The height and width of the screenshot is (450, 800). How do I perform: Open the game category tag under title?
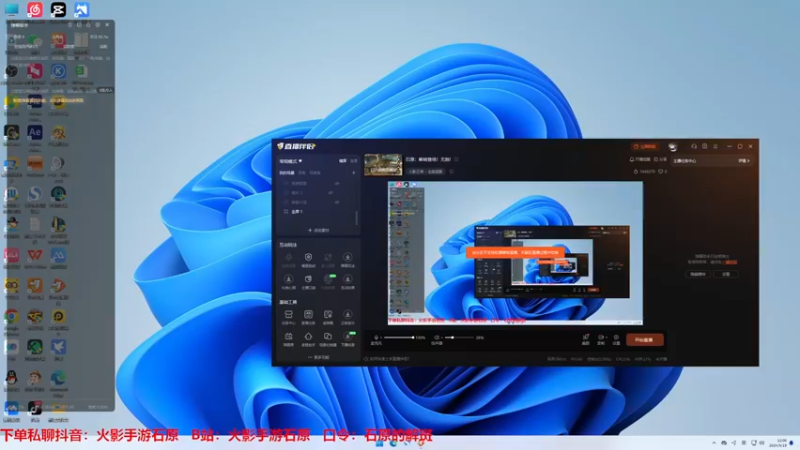pos(426,171)
